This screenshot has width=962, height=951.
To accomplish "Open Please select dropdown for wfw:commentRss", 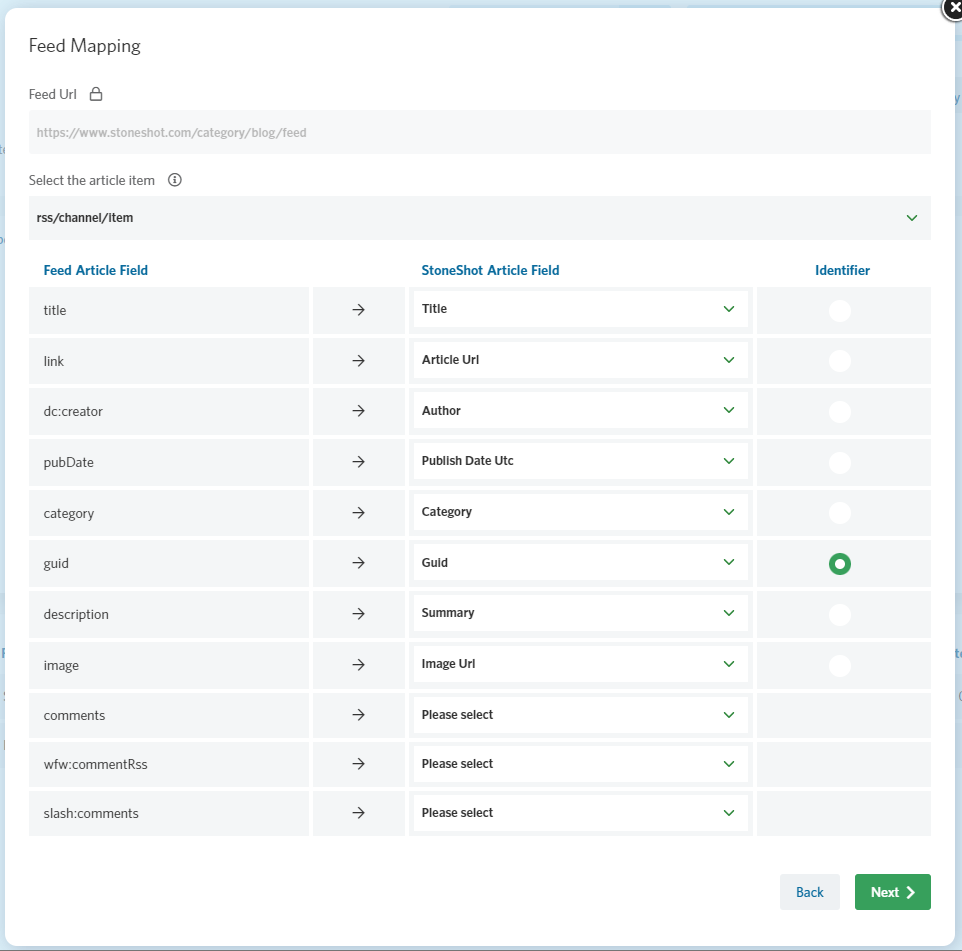I will pyautogui.click(x=580, y=764).
